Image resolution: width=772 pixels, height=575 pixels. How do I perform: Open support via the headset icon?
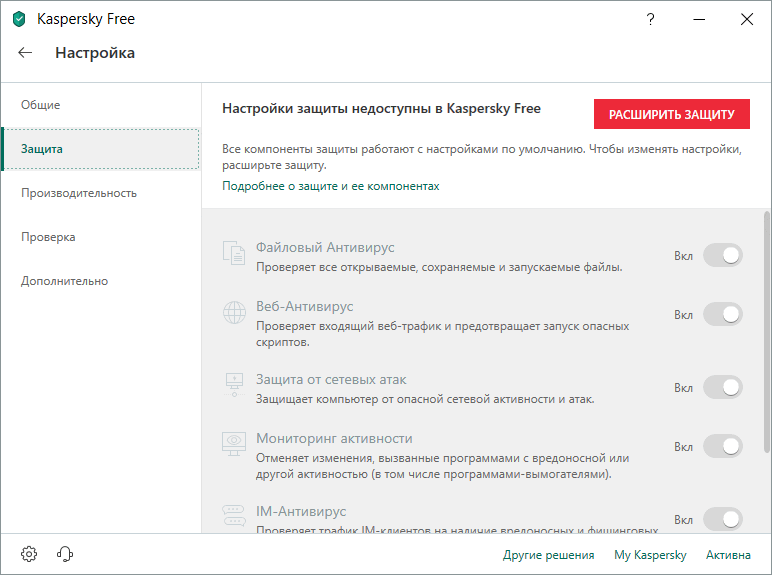coord(64,554)
